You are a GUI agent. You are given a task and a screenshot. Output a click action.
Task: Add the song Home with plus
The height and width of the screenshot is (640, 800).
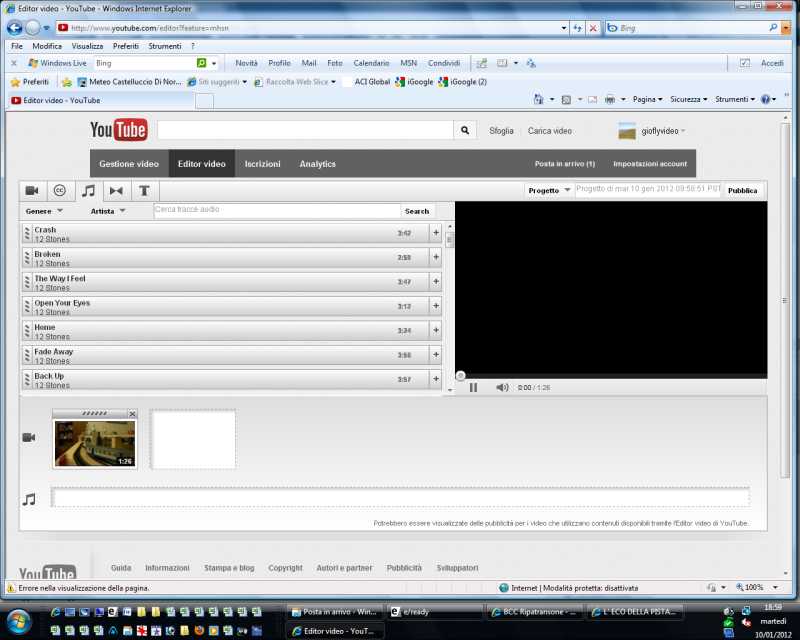(x=436, y=330)
